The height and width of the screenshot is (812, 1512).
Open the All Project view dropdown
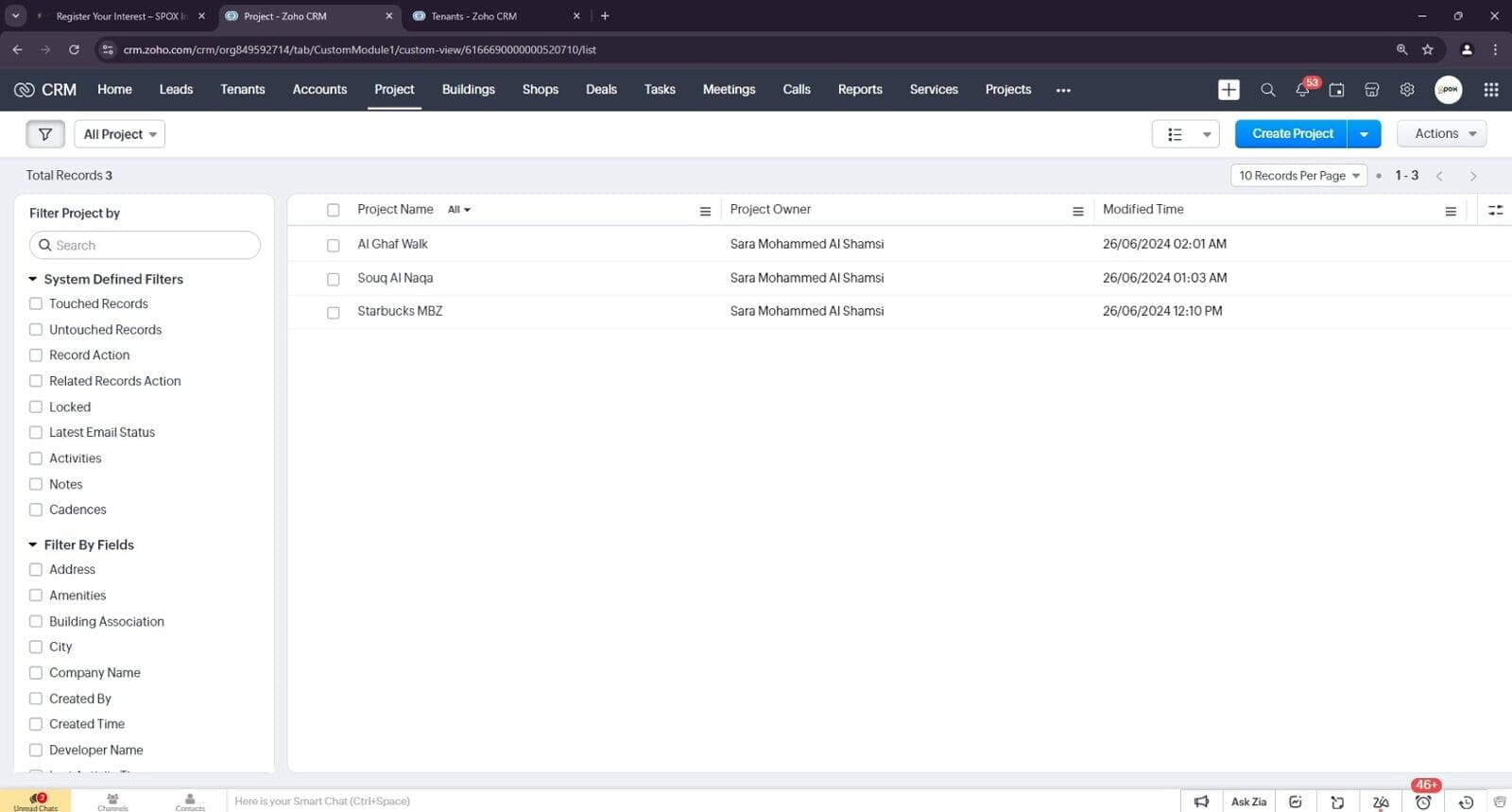(120, 134)
